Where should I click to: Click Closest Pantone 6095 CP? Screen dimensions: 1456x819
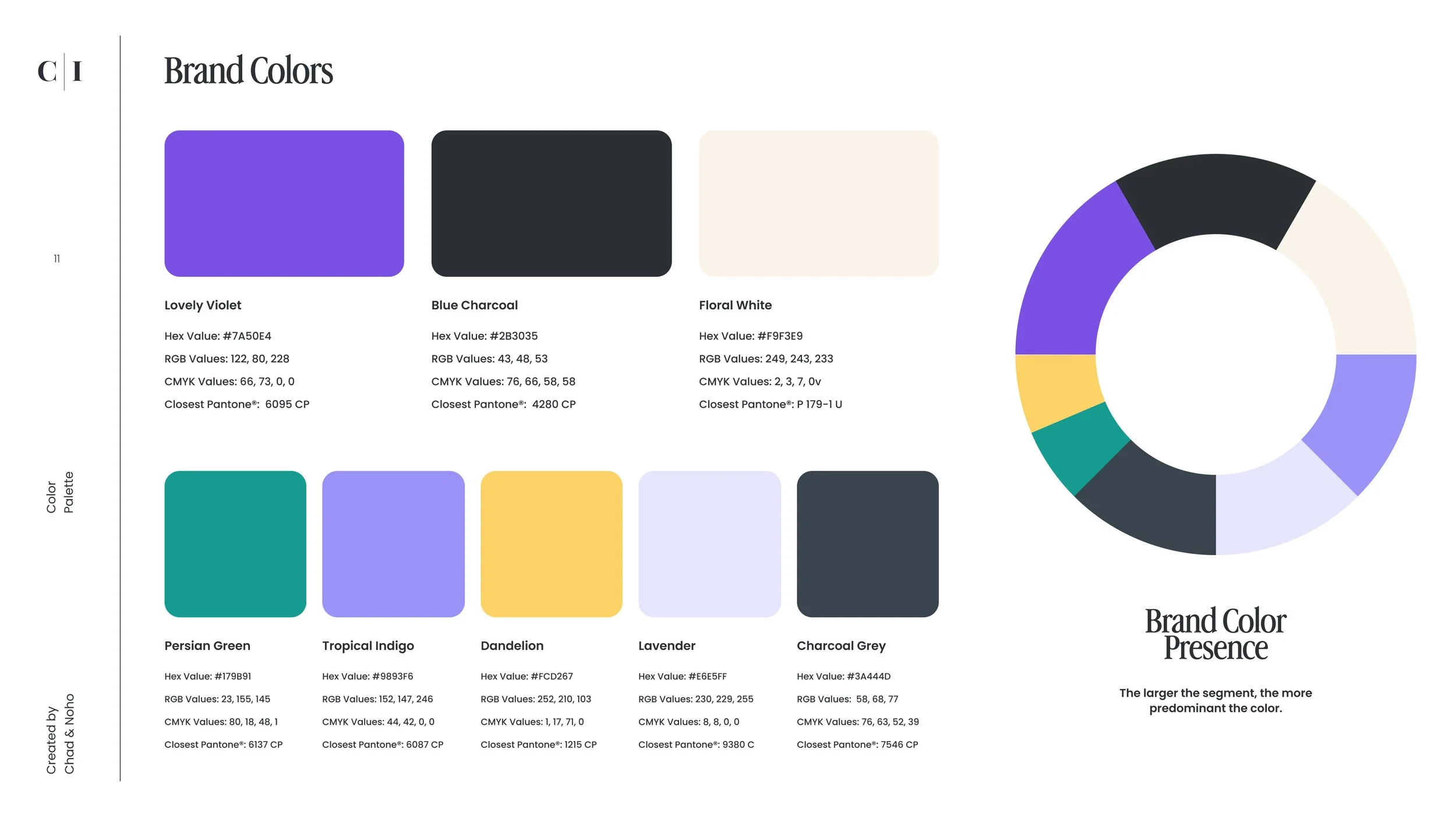pos(237,404)
